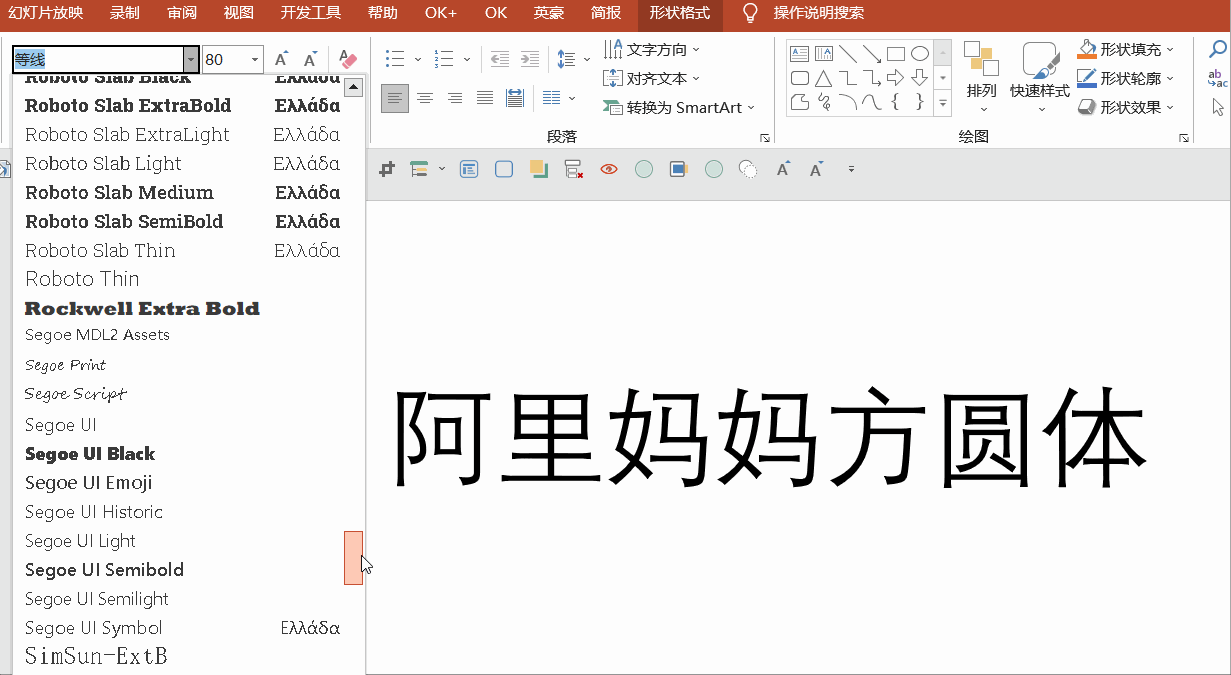This screenshot has height=675, width=1231.
Task: Choose the rectangle shape in gallery
Action: tap(896, 54)
